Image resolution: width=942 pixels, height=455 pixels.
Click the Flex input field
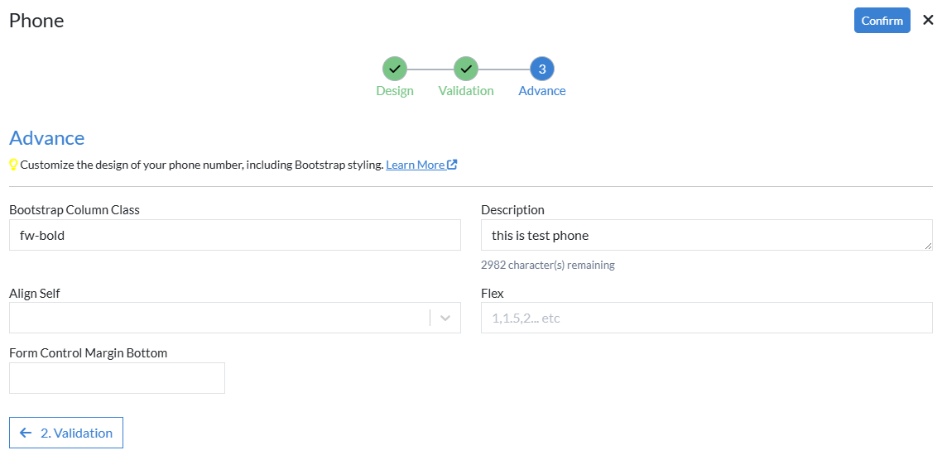(706, 318)
